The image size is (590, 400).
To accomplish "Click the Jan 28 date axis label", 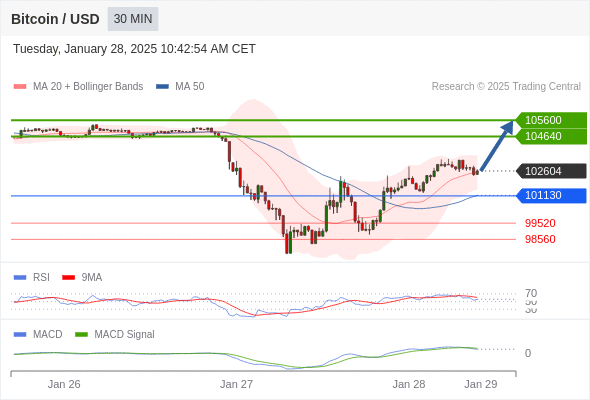I will coord(409,384).
